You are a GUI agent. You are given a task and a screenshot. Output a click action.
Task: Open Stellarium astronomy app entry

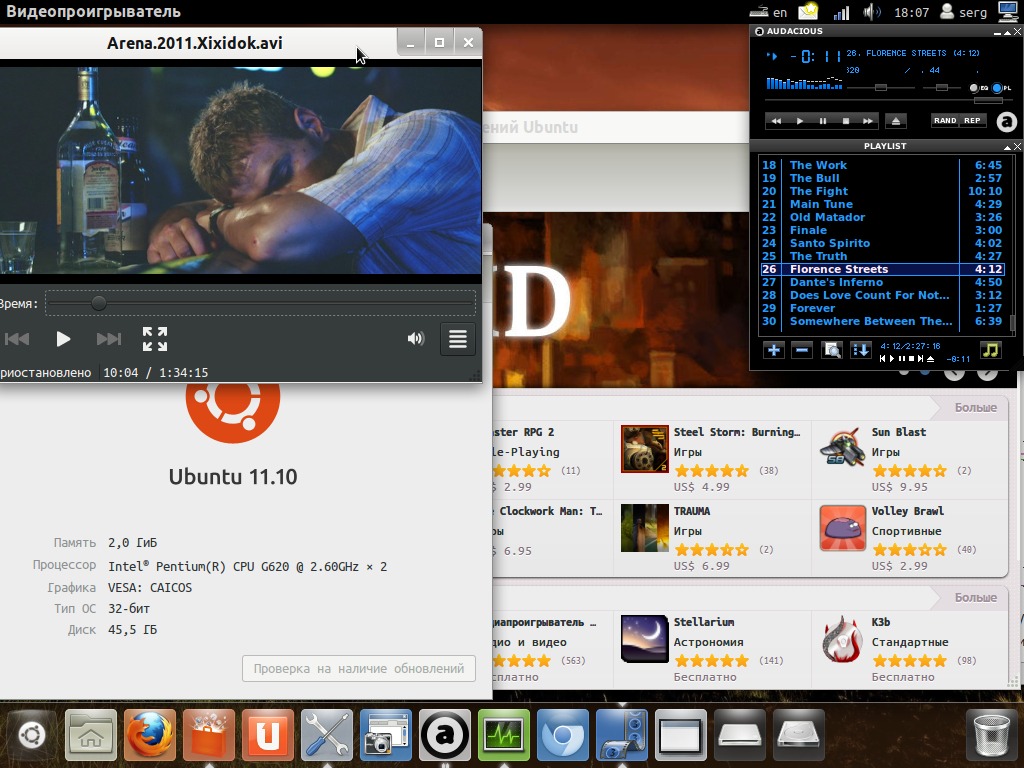click(712, 649)
